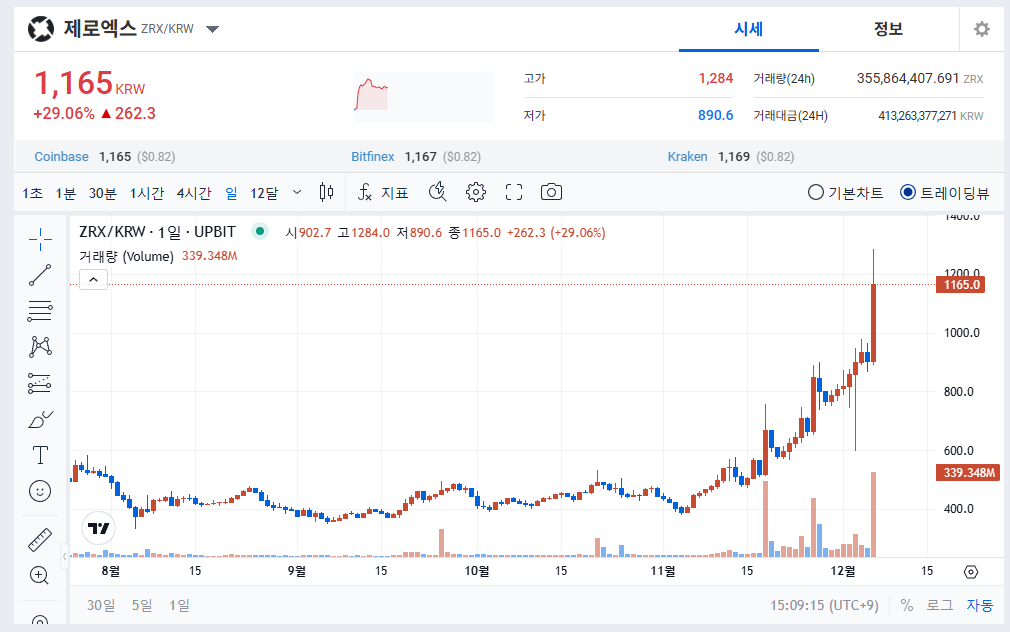Select the 일 daily interval
1010x632 pixels.
coord(231,193)
